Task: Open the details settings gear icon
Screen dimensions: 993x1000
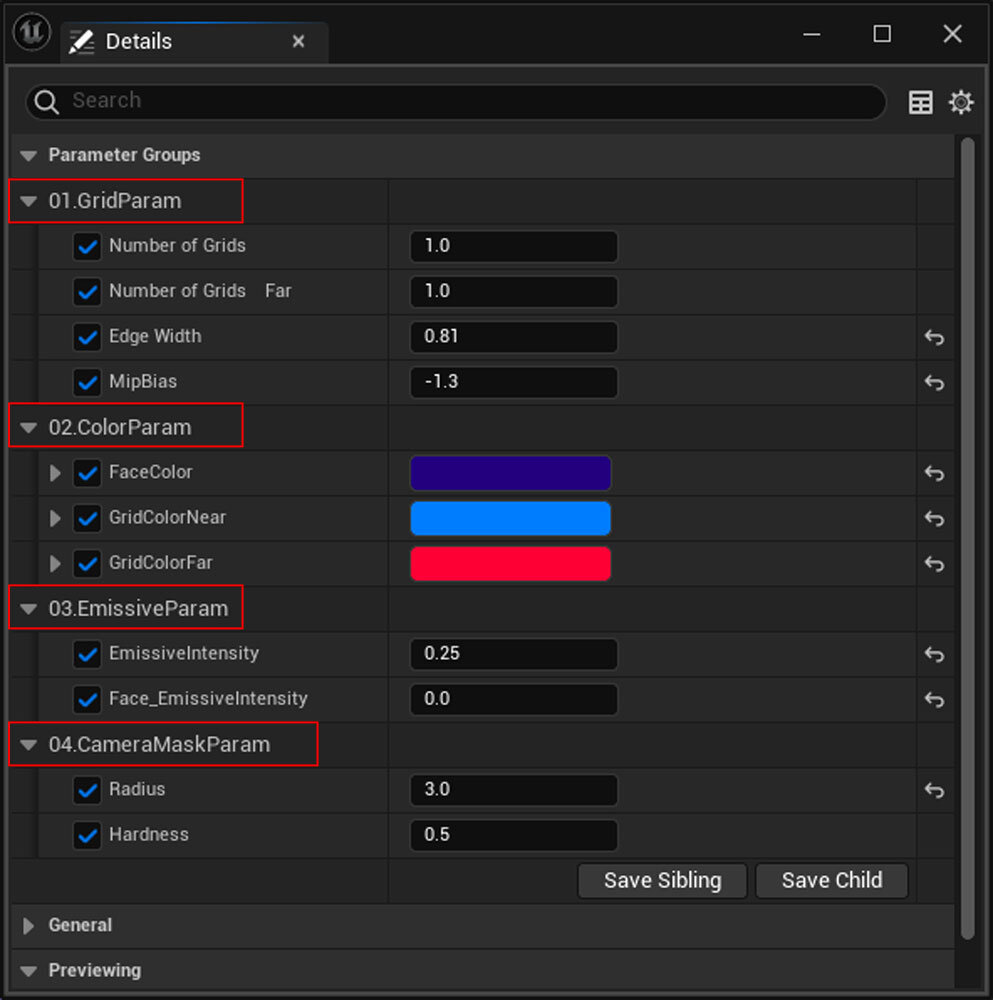Action: (x=961, y=102)
